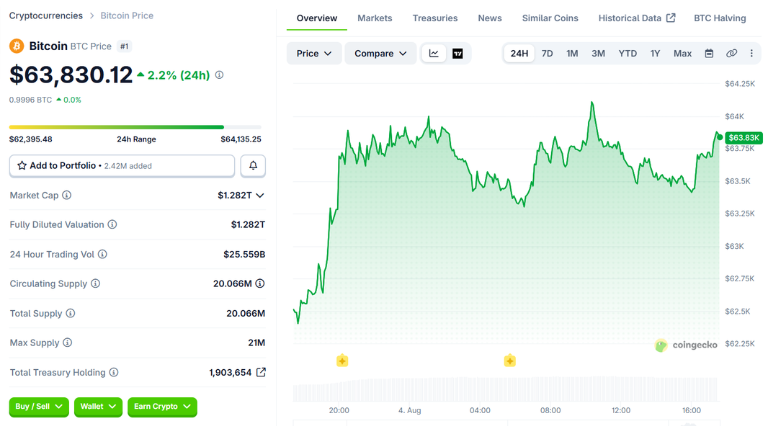The height and width of the screenshot is (432, 768).
Task: Click the 21M max supply value
Action: click(257, 342)
